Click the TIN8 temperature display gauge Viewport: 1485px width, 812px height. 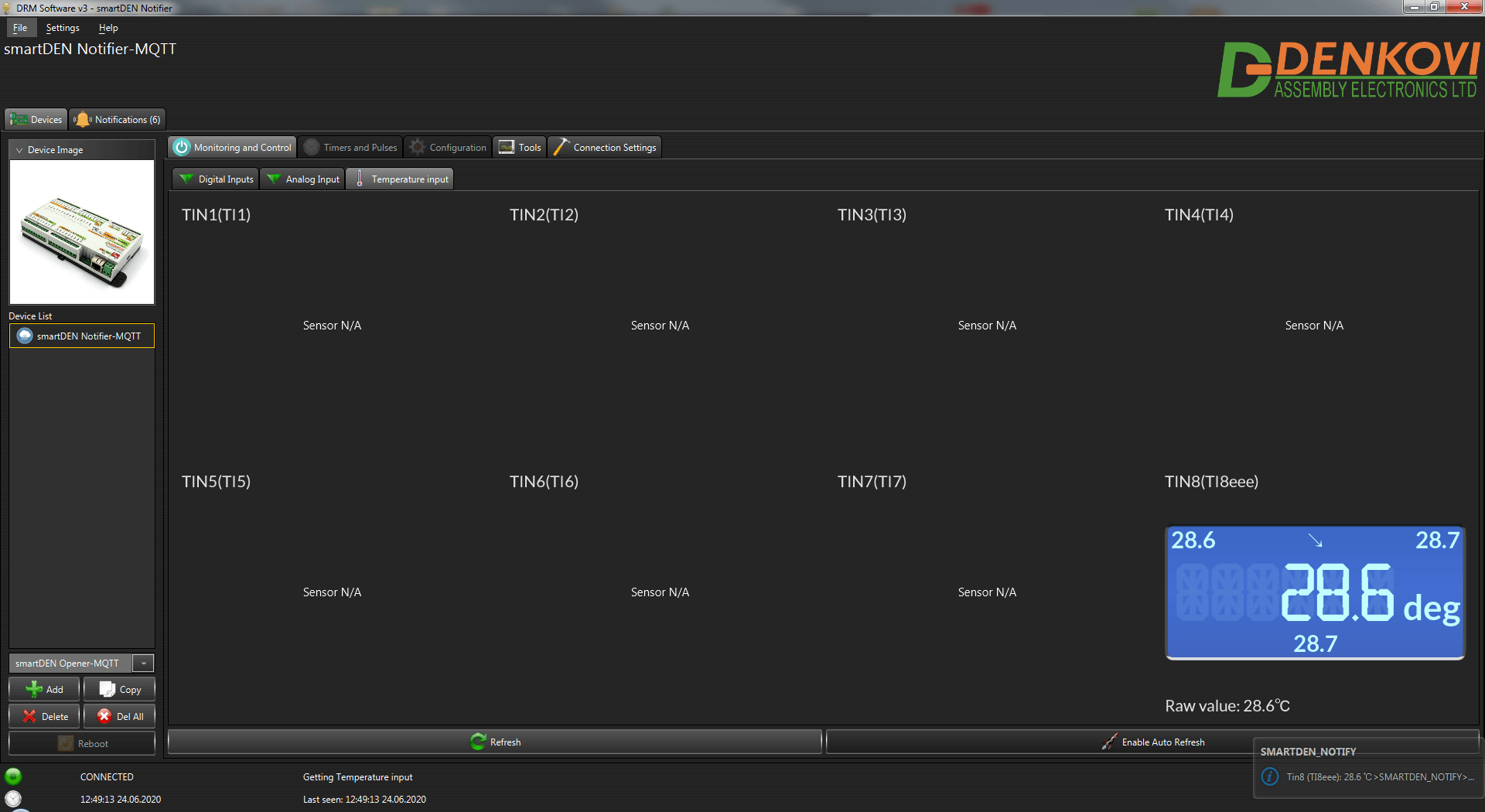[1315, 592]
